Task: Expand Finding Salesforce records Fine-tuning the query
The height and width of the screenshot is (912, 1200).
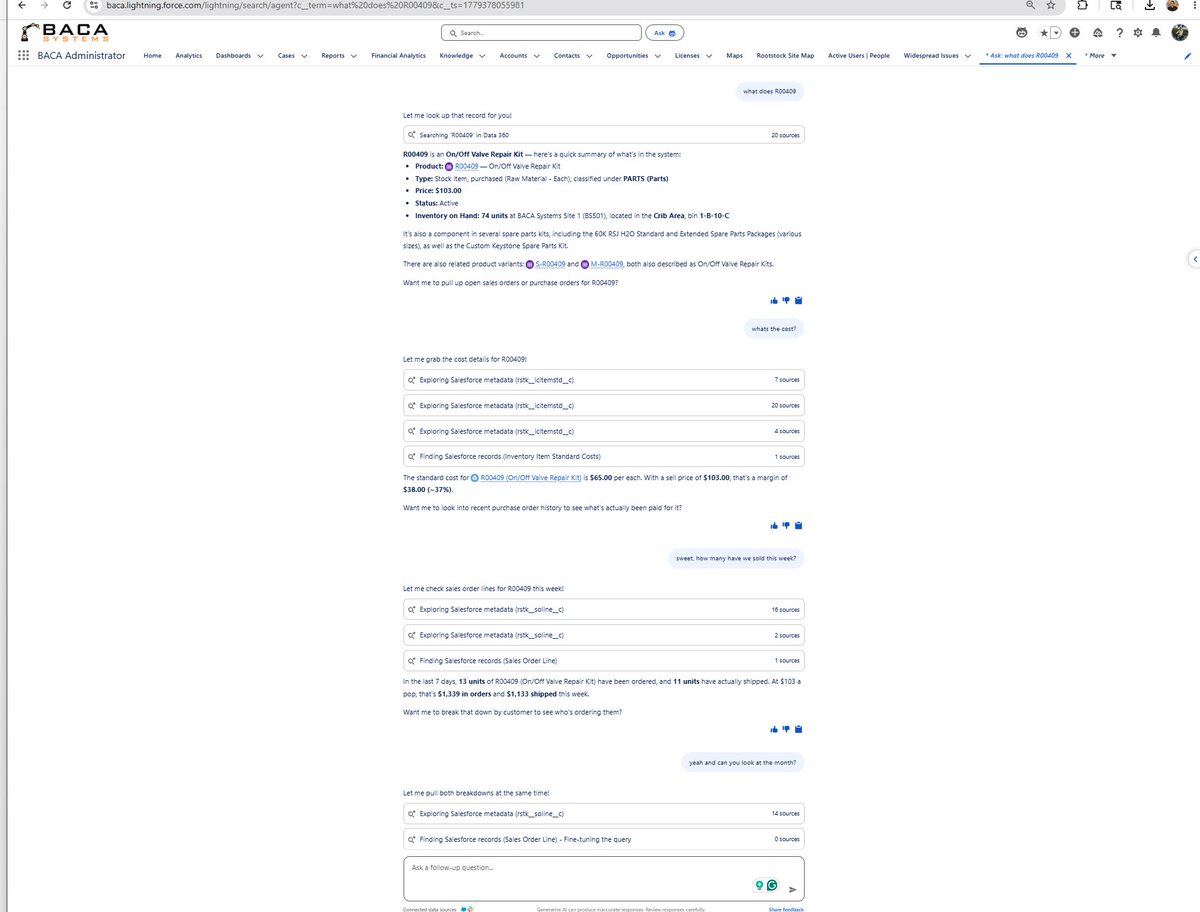Action: 603,839
